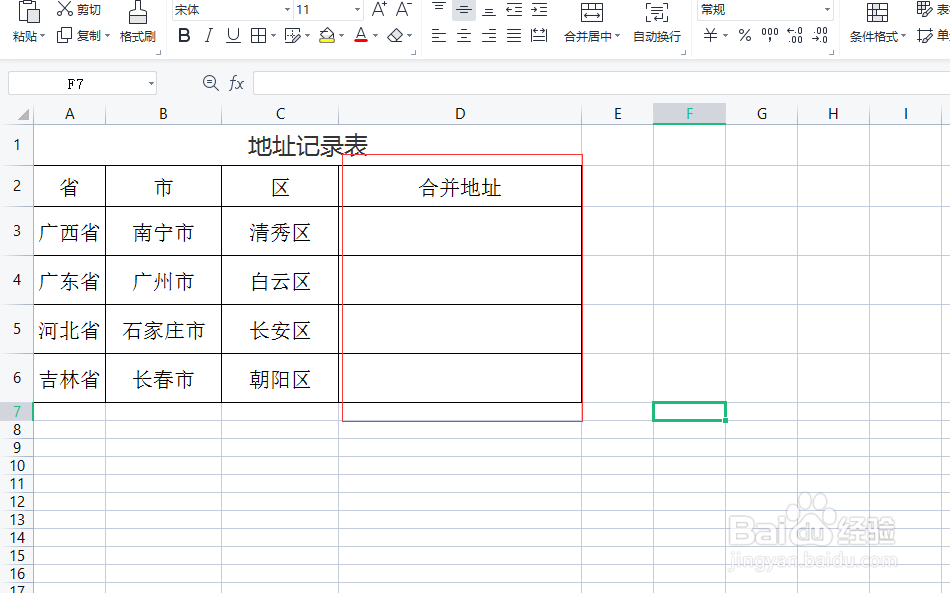Image resolution: width=950 pixels, height=593 pixels.
Task: Align text to top of cell
Action: click(439, 8)
